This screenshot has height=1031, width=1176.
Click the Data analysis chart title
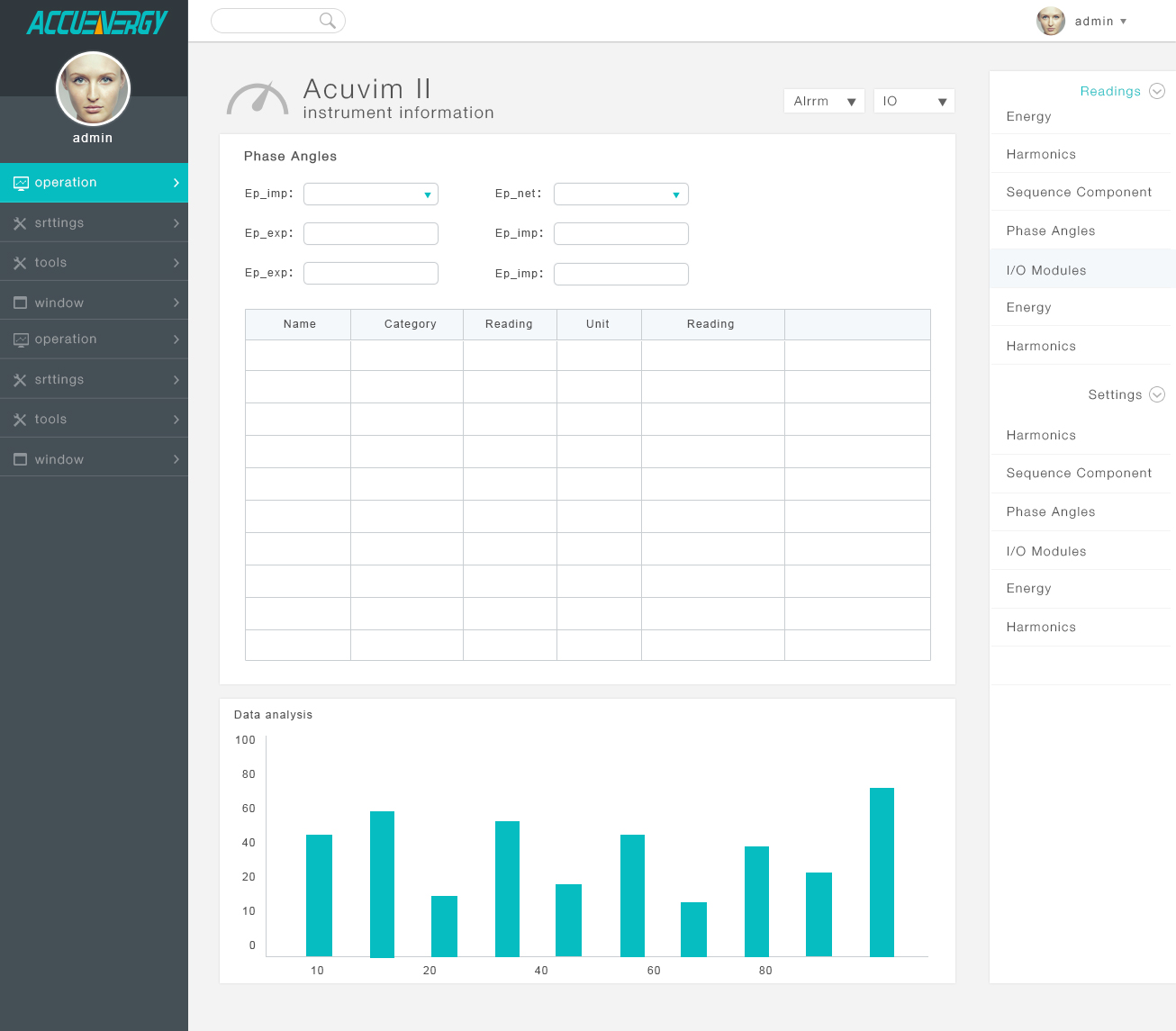[x=273, y=715]
